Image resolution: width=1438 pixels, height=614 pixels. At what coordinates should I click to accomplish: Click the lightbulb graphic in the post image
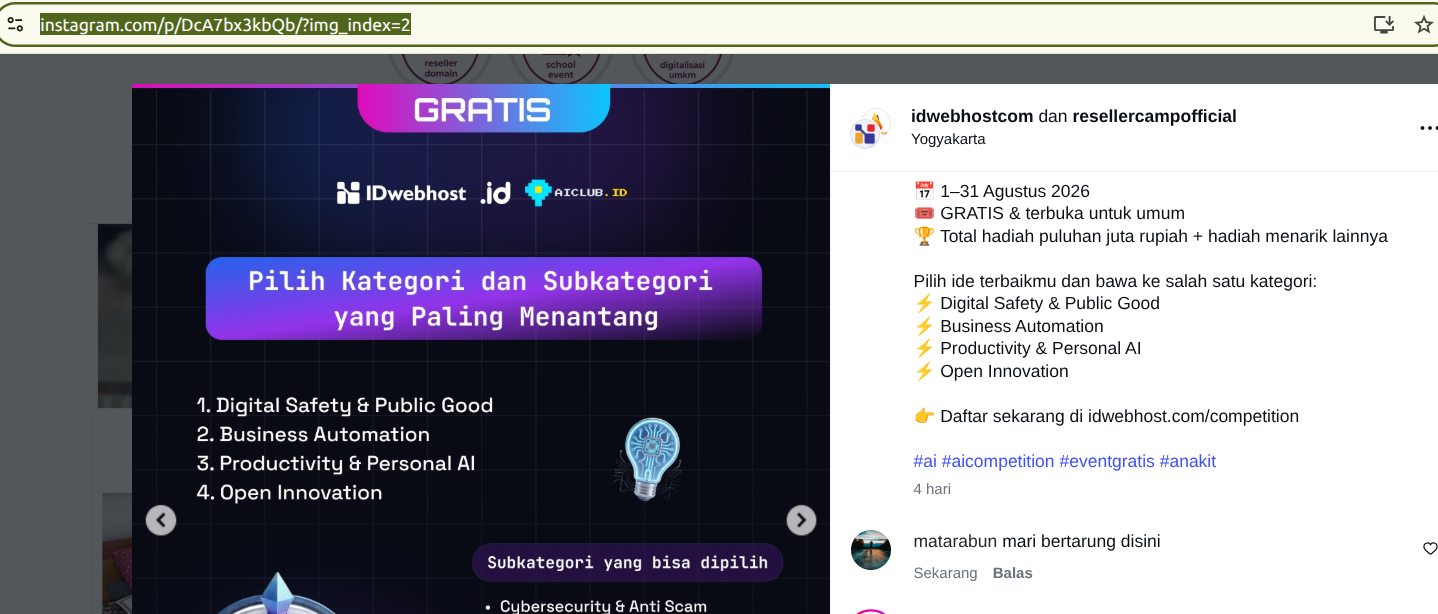click(x=648, y=459)
